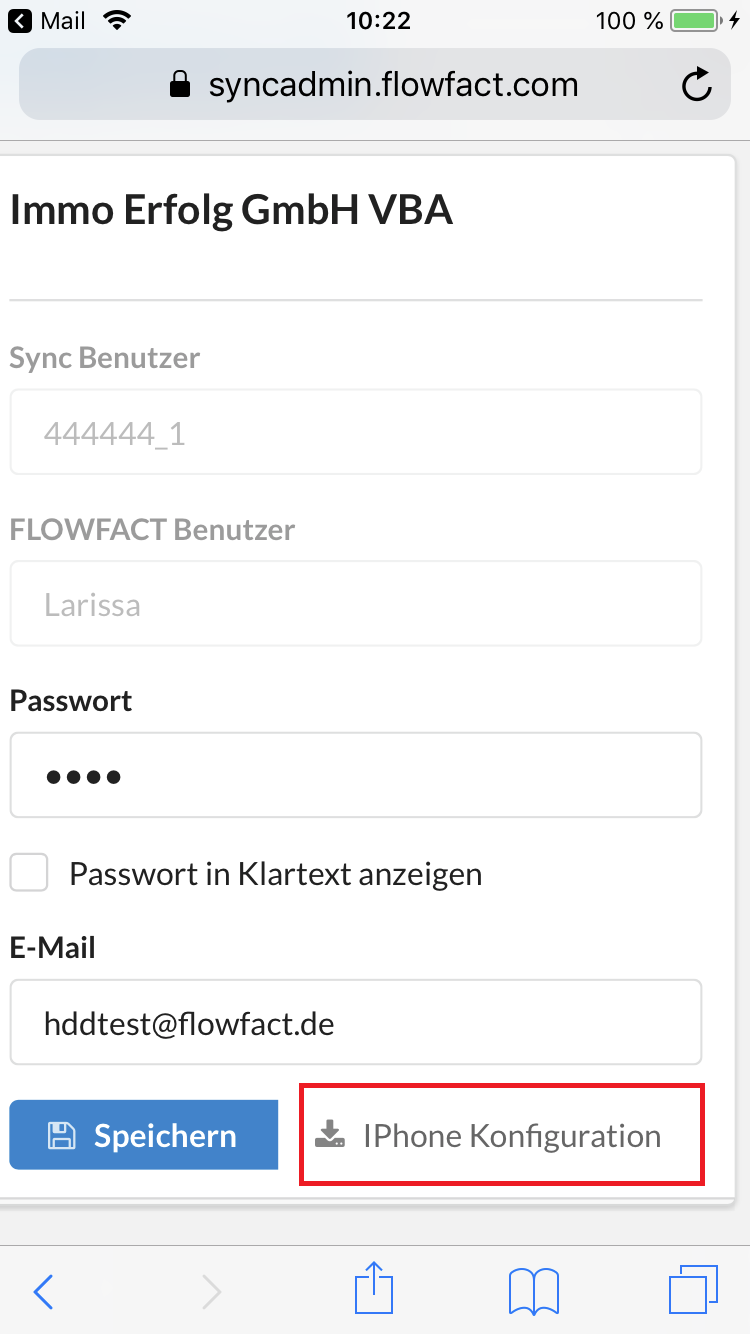Open the Safari share sheet icon

[x=374, y=1289]
